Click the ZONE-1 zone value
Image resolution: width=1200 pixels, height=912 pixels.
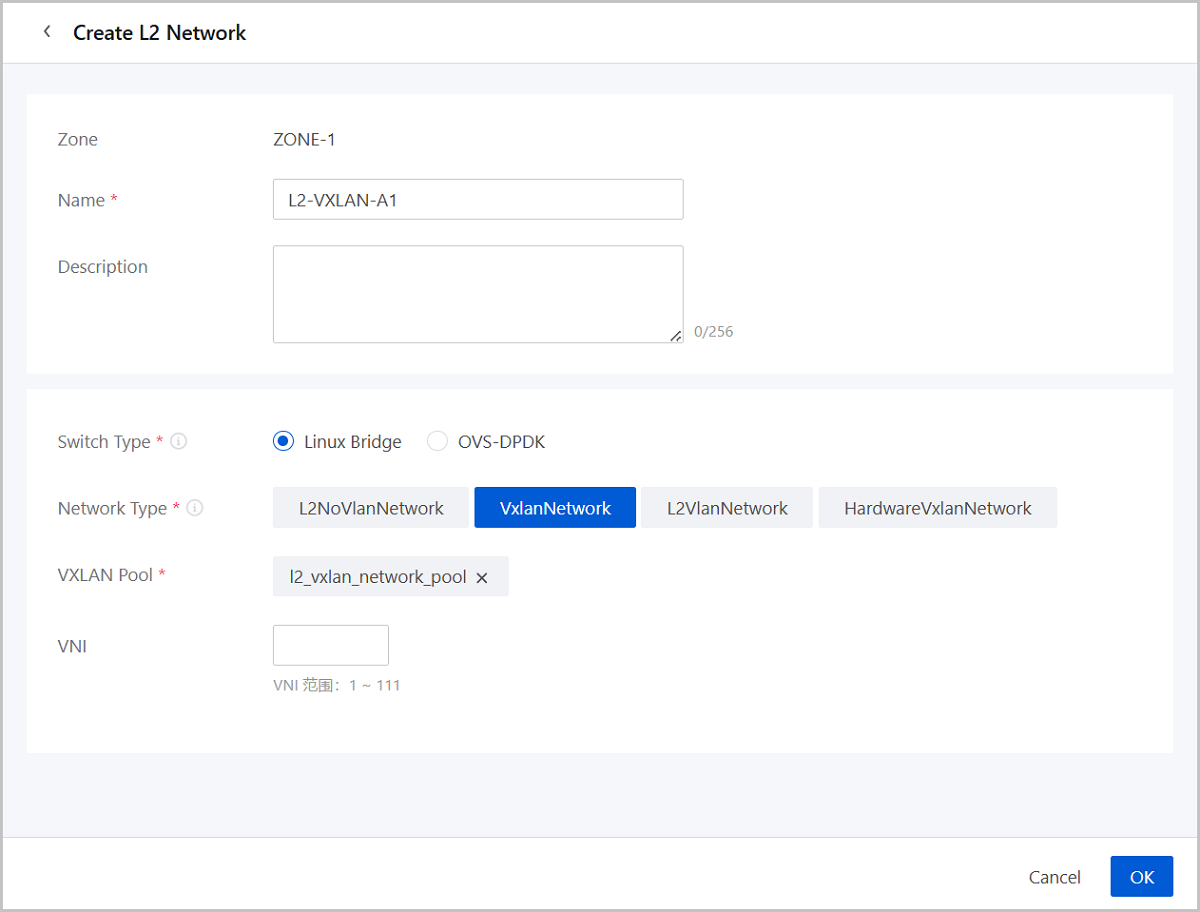pyautogui.click(x=304, y=139)
